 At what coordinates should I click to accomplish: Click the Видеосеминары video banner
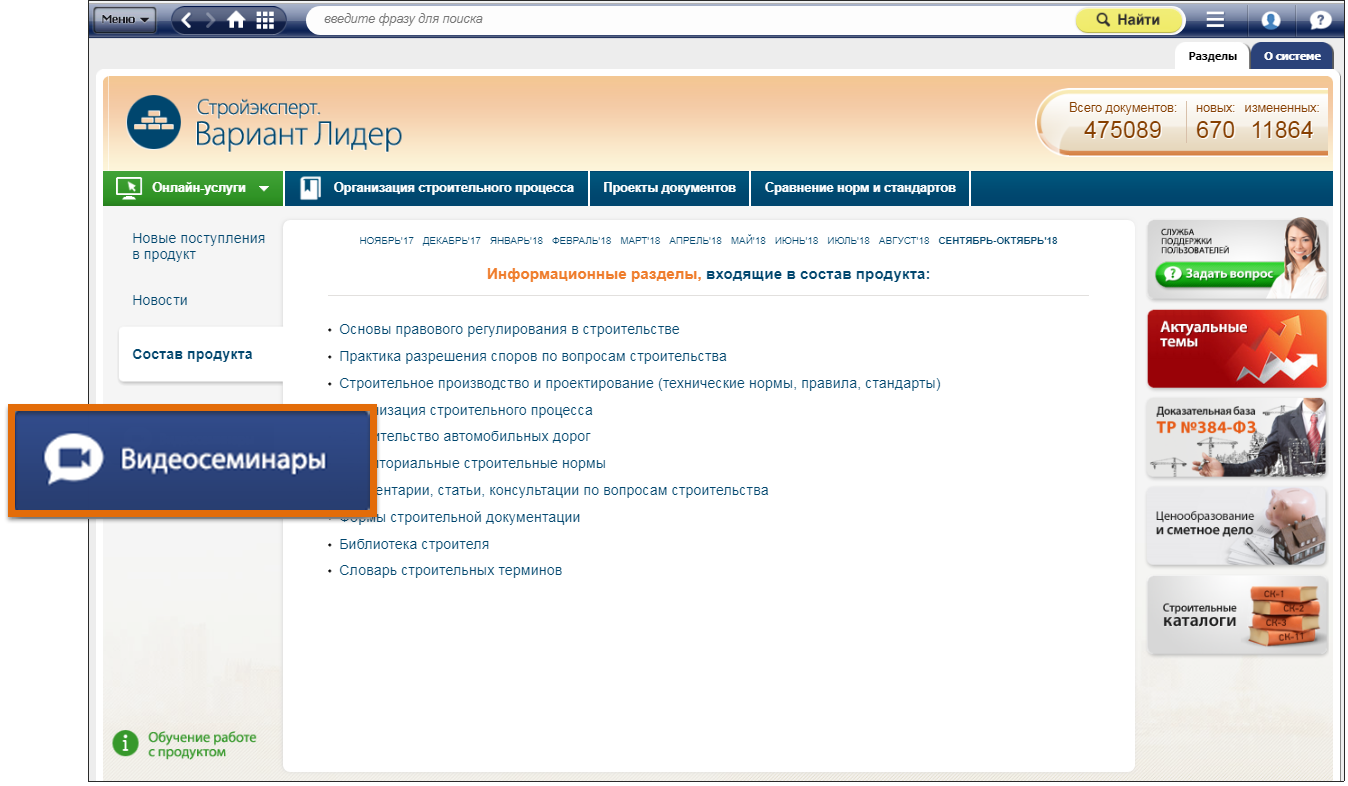[192, 460]
